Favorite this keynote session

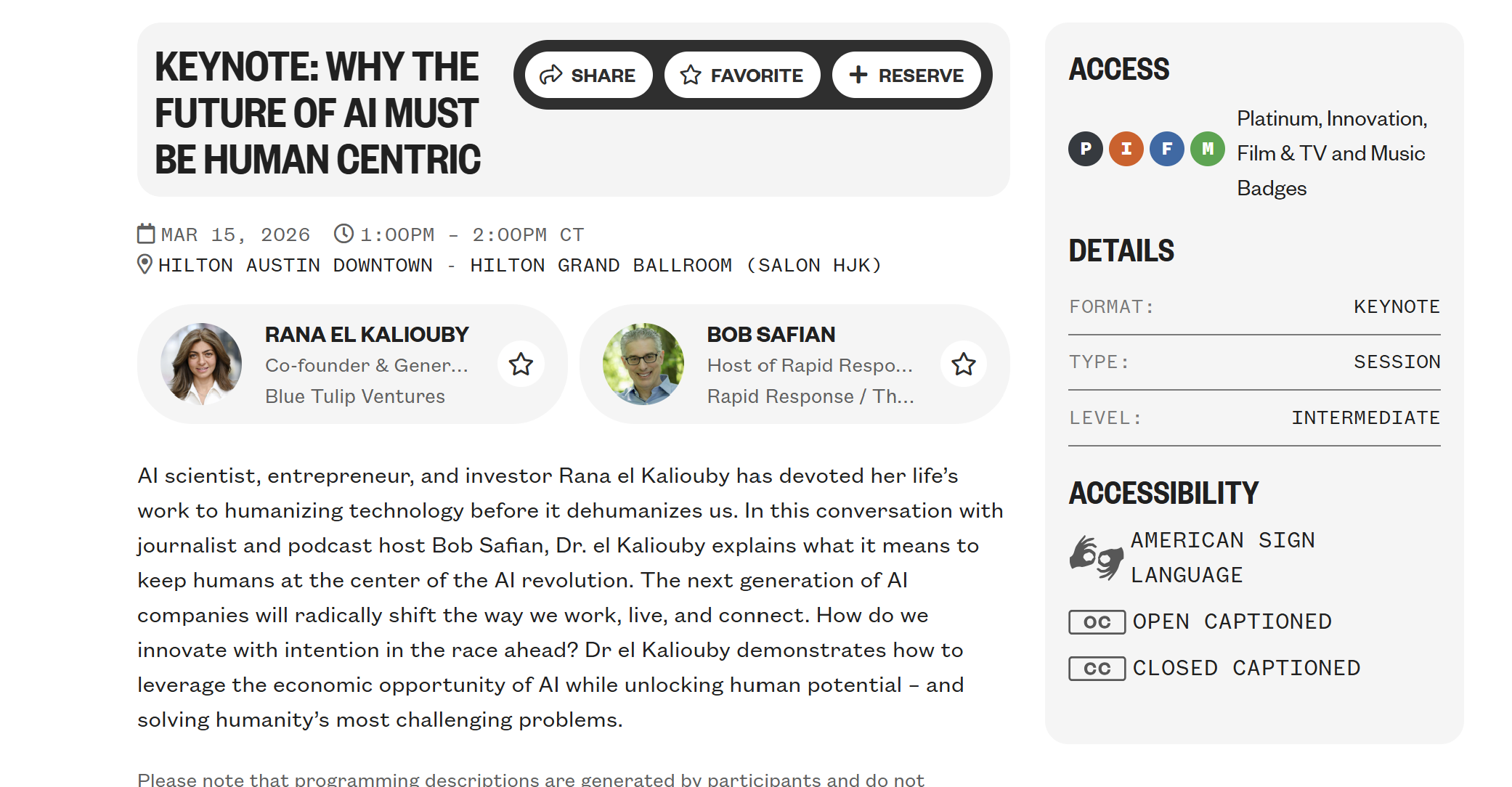pyautogui.click(x=741, y=76)
